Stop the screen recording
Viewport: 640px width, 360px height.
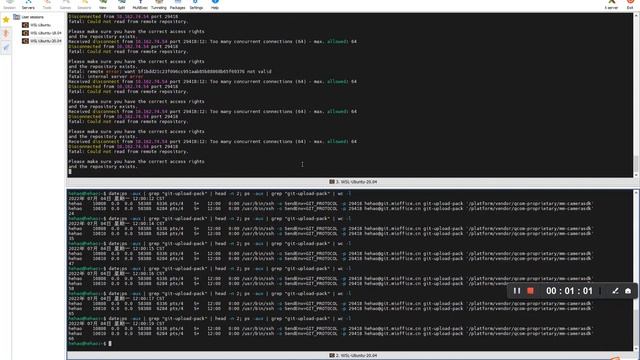point(530,291)
